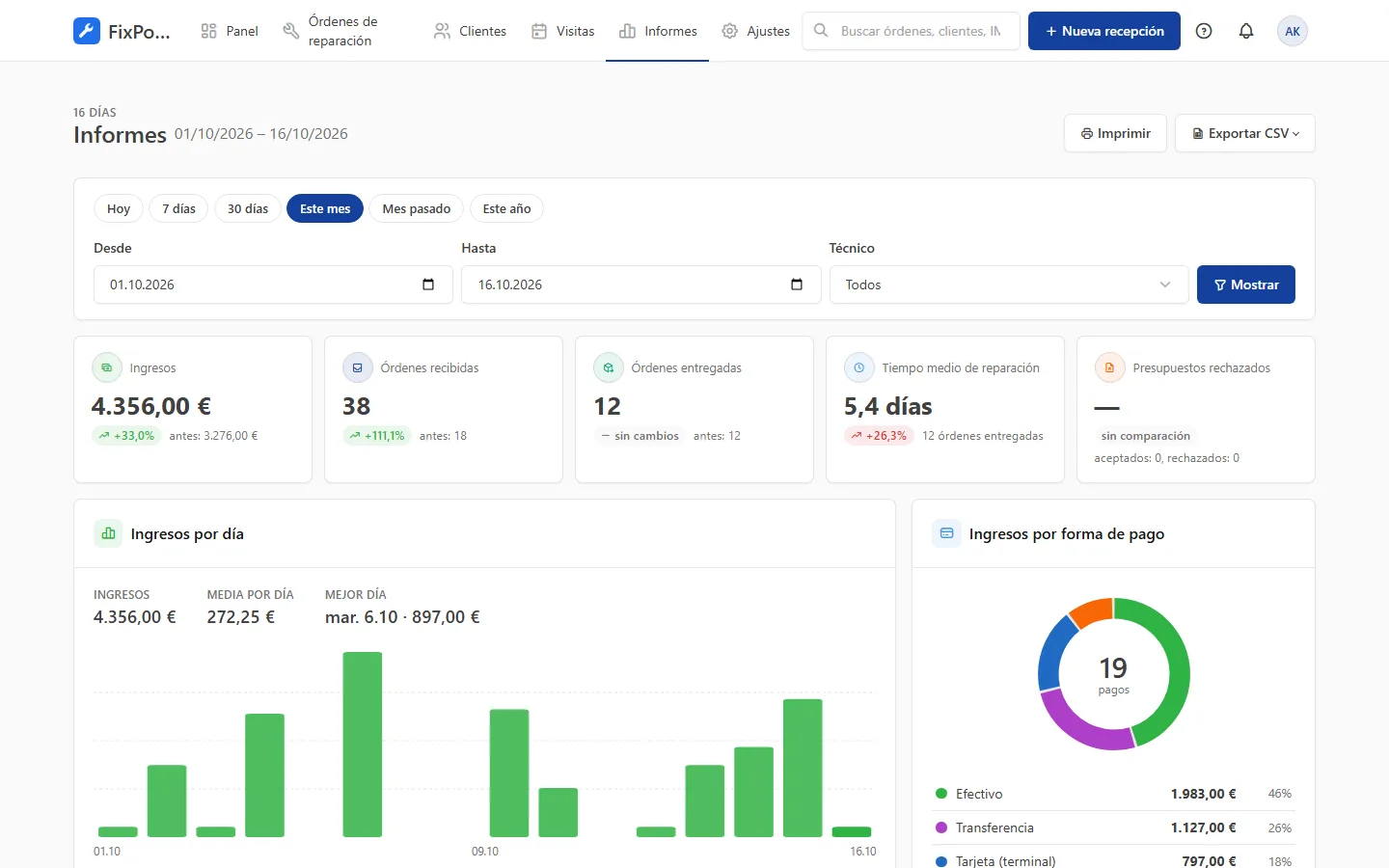Click the green Efectivo legend dot
Viewport: 1389px width, 868px height.
(941, 794)
